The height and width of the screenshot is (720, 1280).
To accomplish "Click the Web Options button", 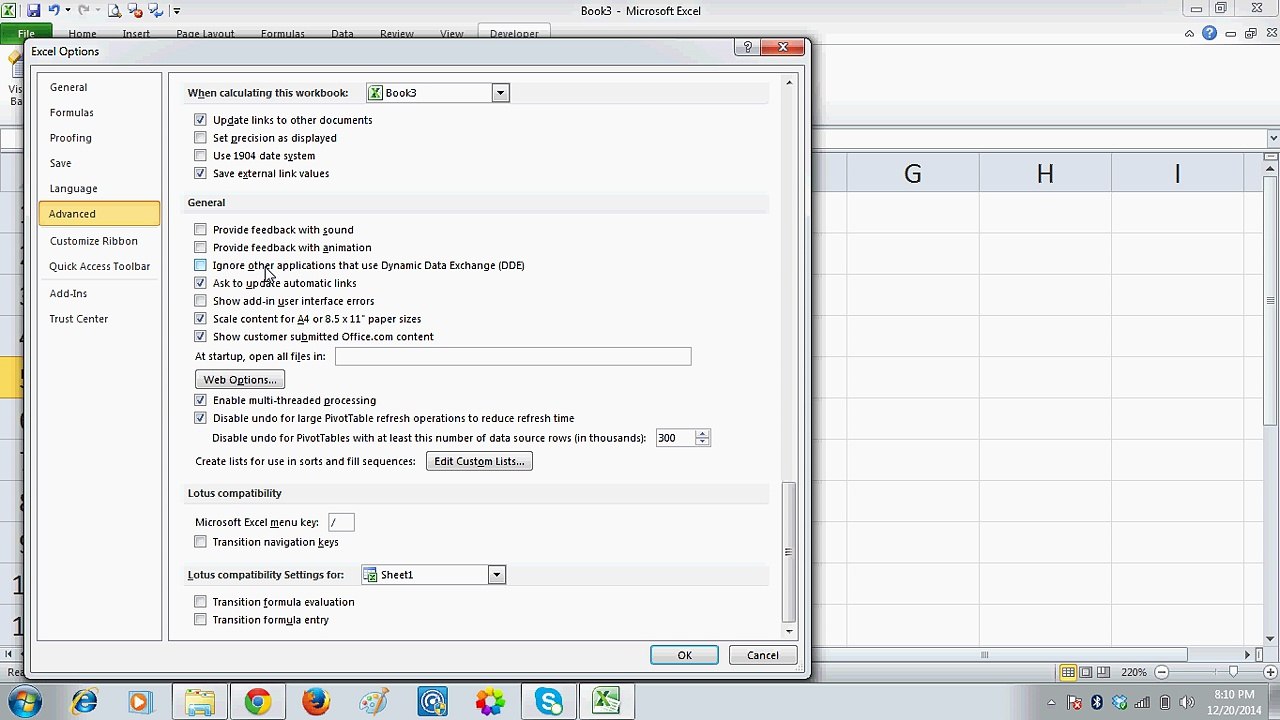I will pyautogui.click(x=240, y=380).
